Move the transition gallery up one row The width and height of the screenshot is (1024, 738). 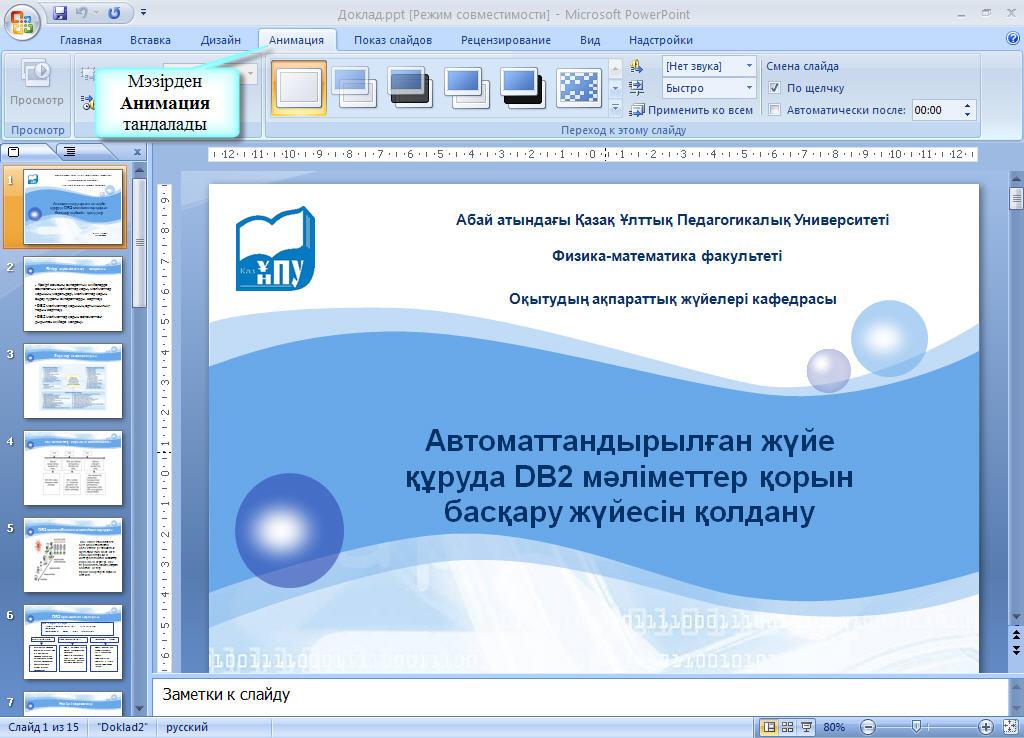tap(615, 67)
